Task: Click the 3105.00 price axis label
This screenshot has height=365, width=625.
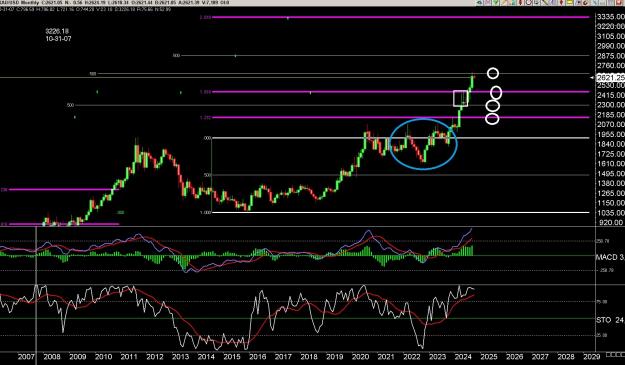Action: click(x=610, y=36)
